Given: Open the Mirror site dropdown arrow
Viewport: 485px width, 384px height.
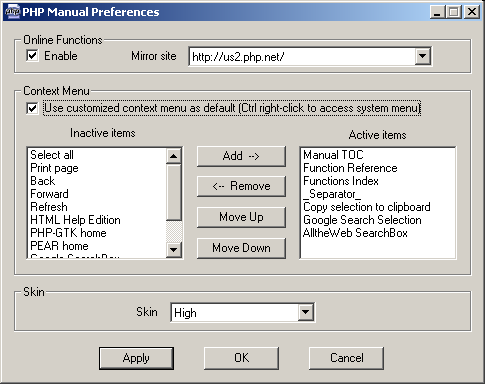Looking at the screenshot, I should tap(422, 56).
